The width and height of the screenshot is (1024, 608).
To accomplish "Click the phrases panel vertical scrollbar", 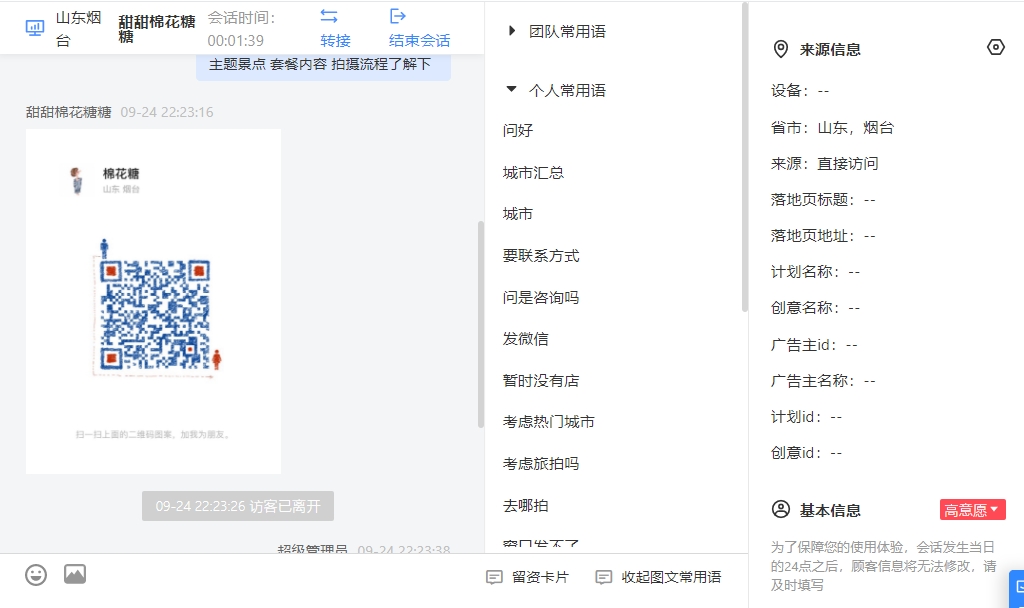I will tap(744, 157).
